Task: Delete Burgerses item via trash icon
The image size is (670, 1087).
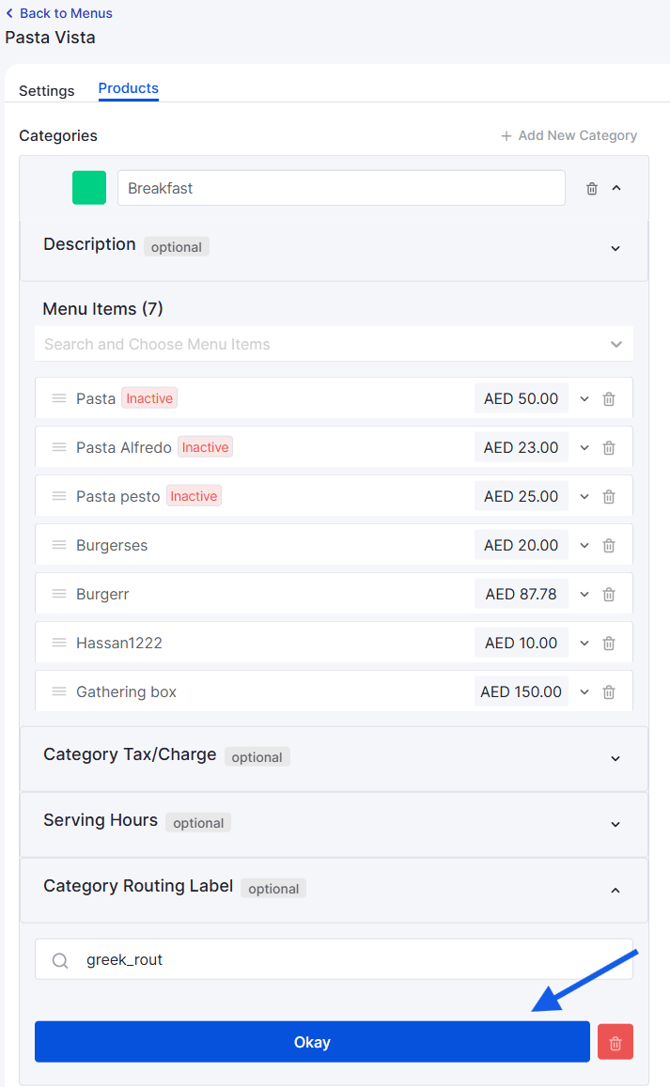Action: tap(608, 546)
